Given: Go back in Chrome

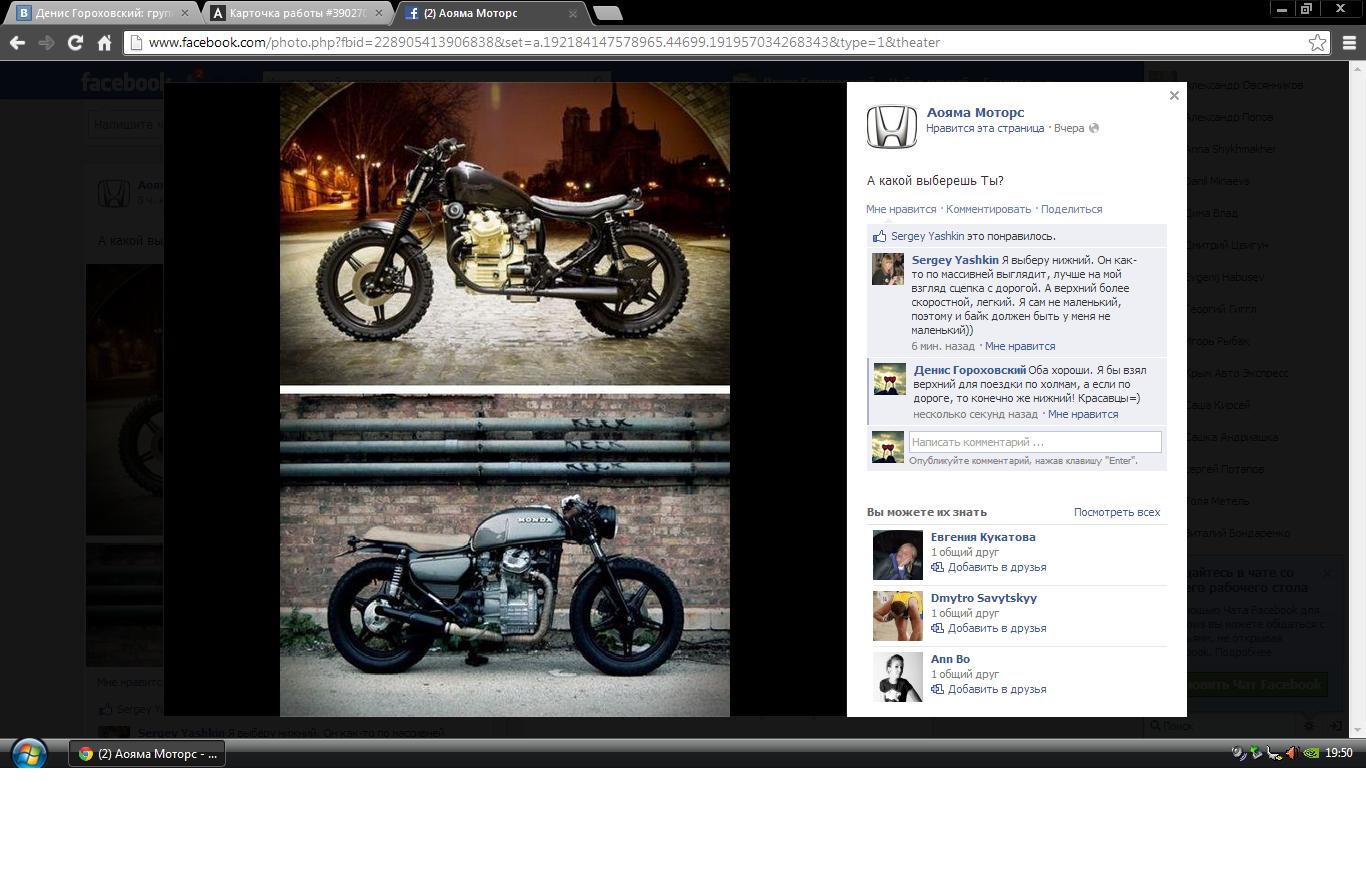Looking at the screenshot, I should point(17,42).
